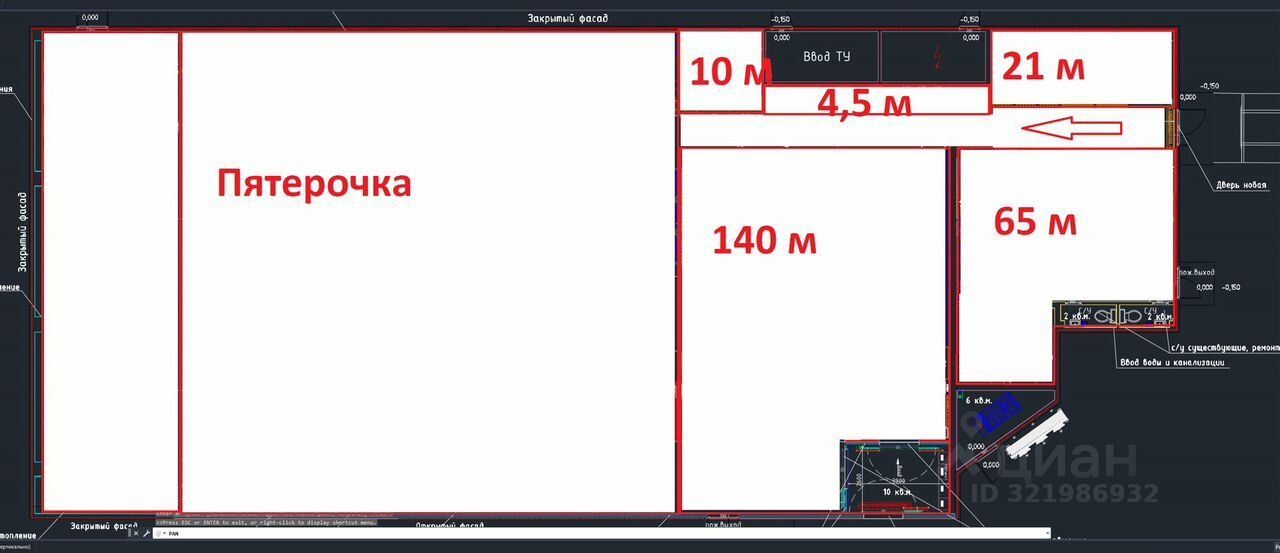This screenshot has height=553, width=1280.
Task: Select the top 'Закрытый фасад' label
Action: click(568, 18)
